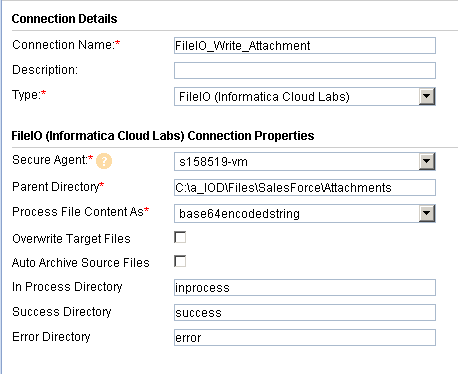Focus the Connection Name input field

pyautogui.click(x=305, y=46)
